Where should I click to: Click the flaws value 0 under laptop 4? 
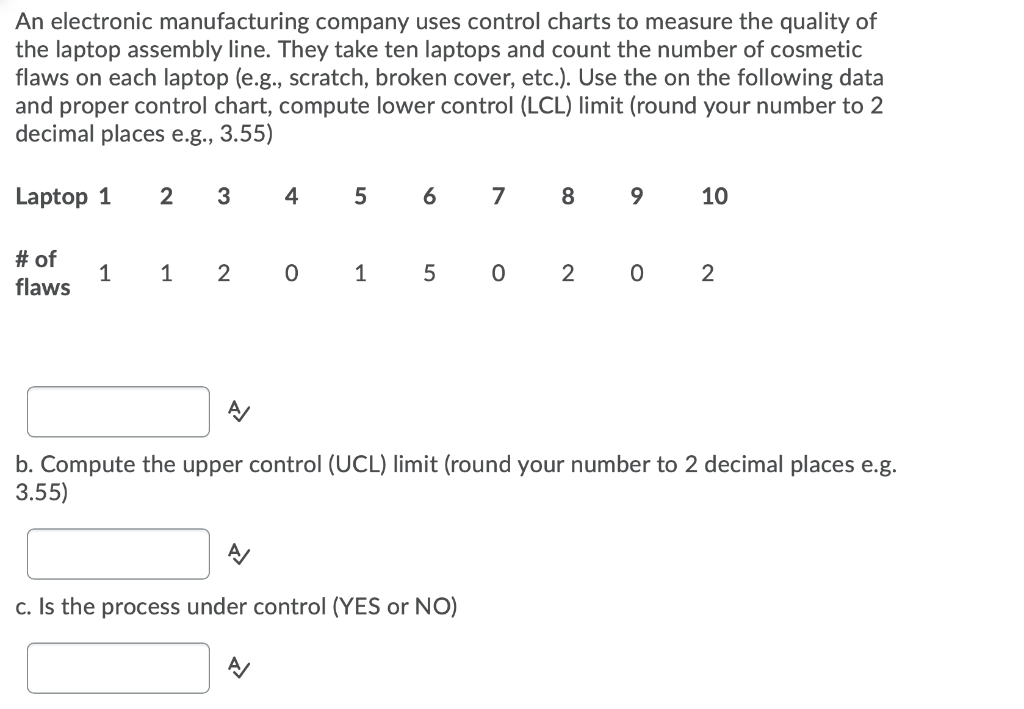tap(291, 273)
